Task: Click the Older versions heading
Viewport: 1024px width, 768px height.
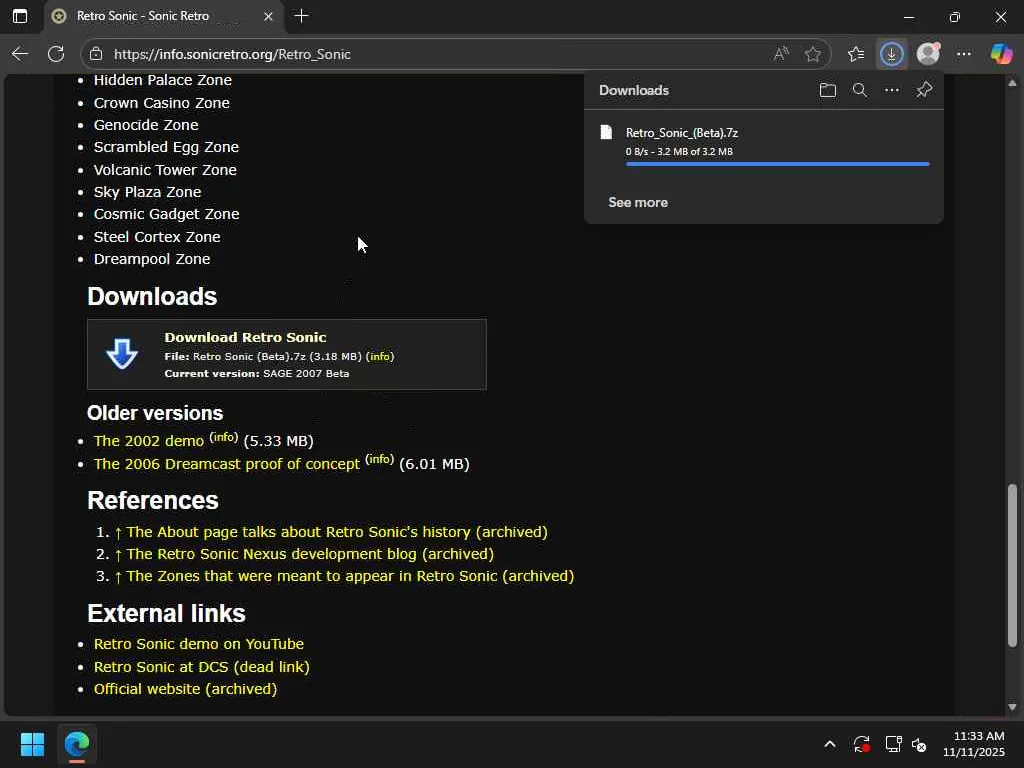Action: coord(155,413)
